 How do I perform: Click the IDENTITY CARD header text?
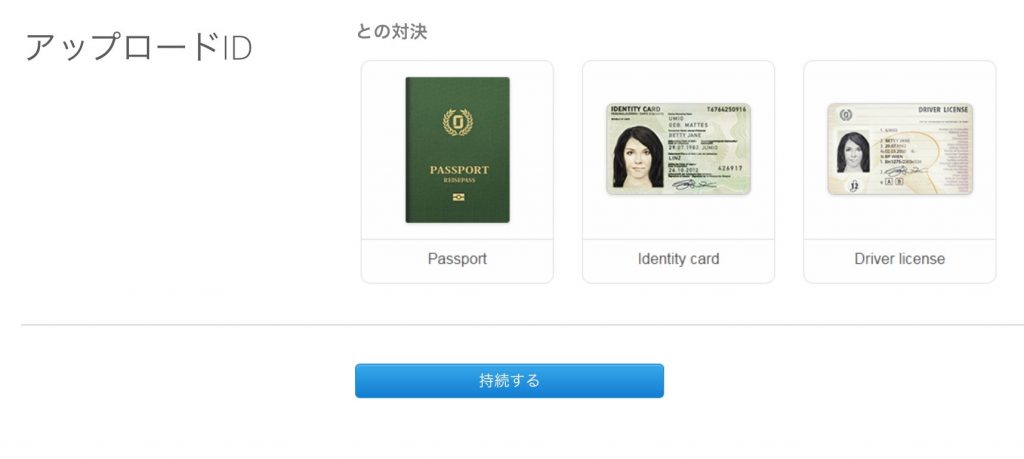pyautogui.click(x=635, y=108)
